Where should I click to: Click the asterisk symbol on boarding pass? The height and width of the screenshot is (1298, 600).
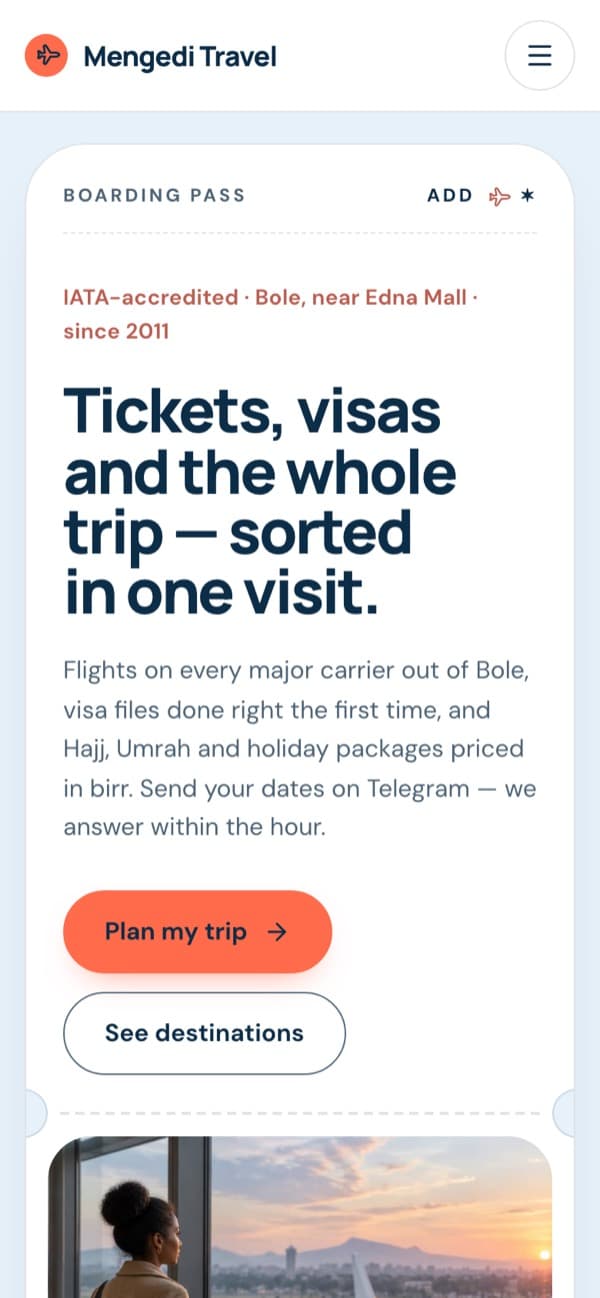(528, 195)
